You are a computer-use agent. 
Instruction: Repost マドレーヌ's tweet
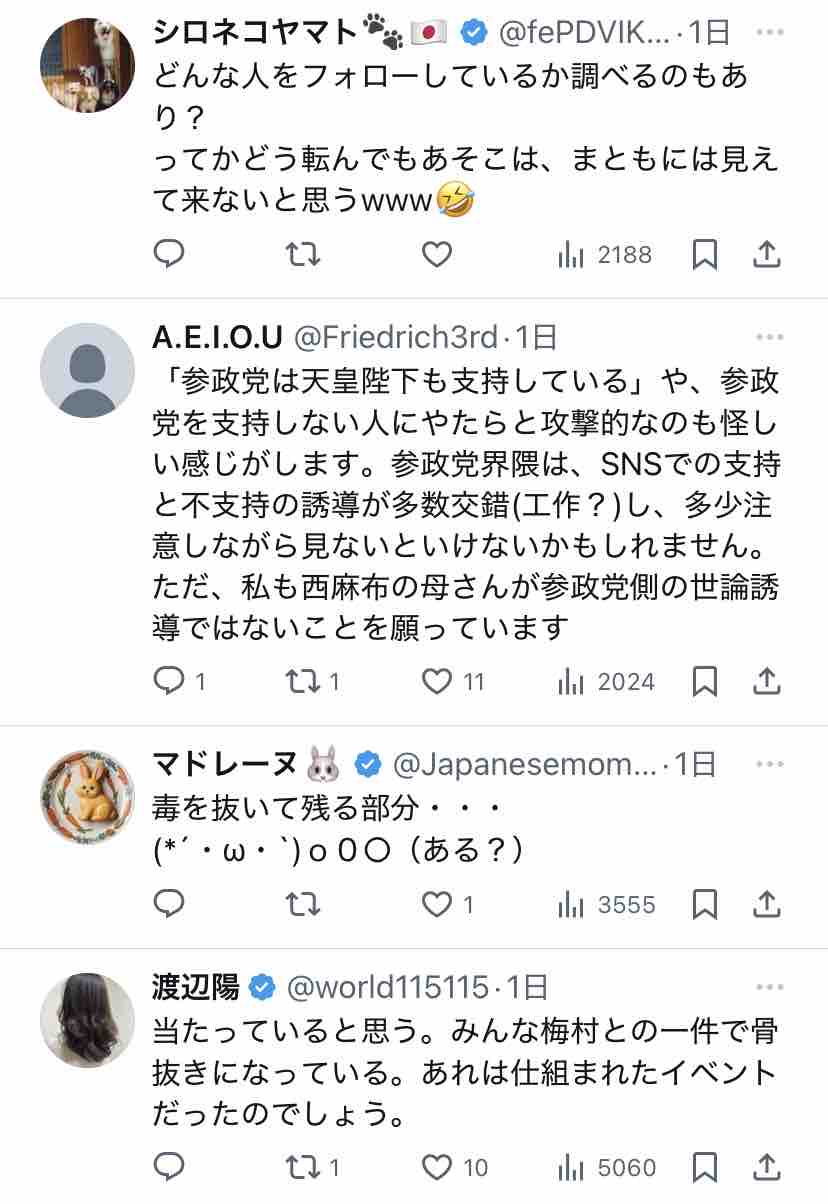point(303,905)
